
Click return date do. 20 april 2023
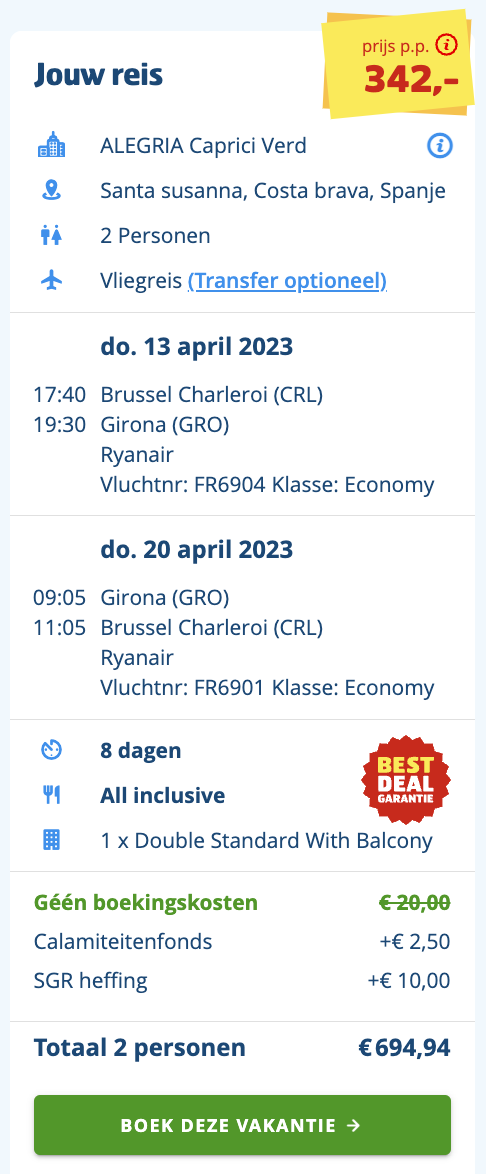pyautogui.click(x=197, y=550)
